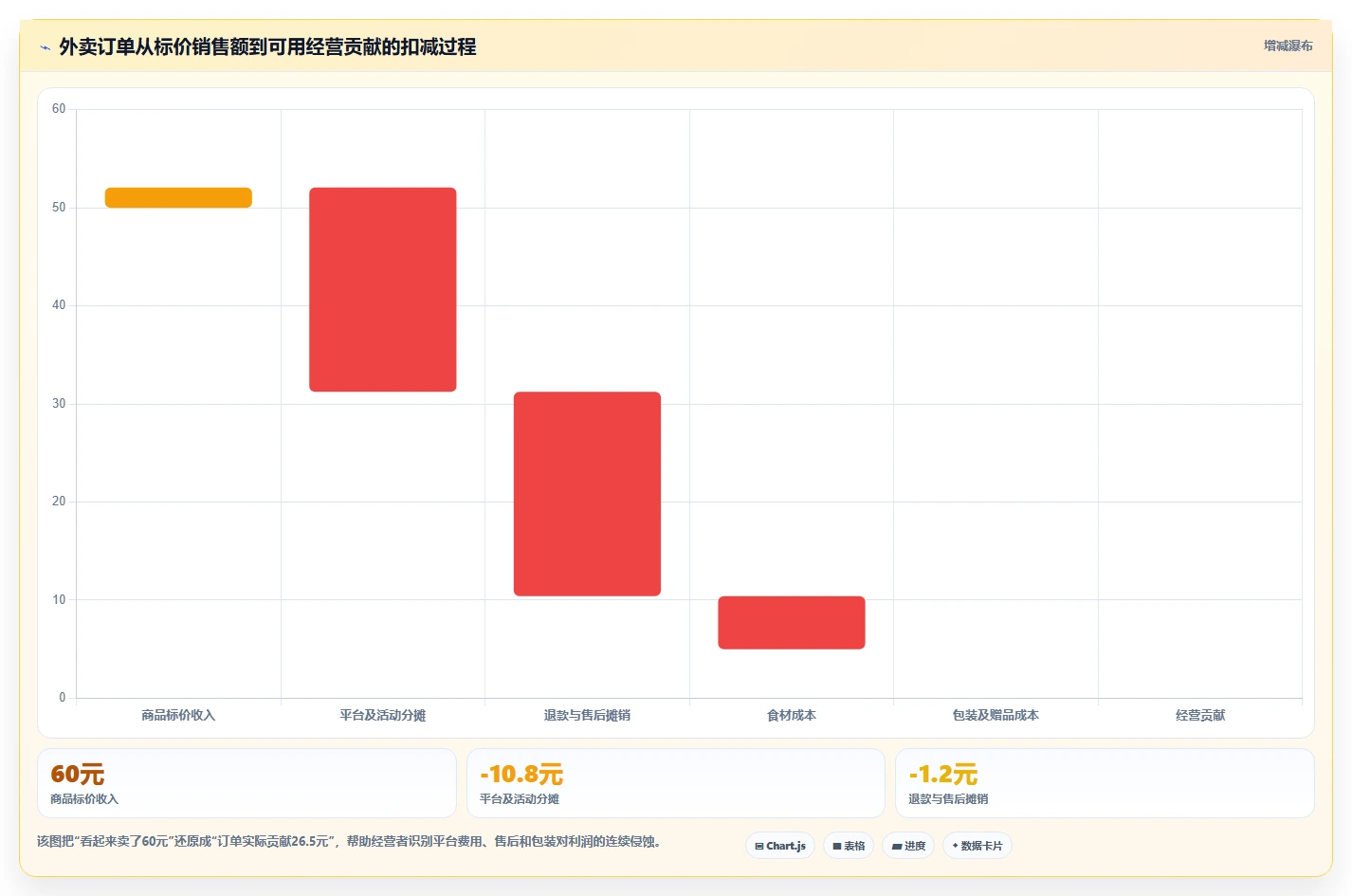Click the description text starting 该图把

(x=349, y=841)
